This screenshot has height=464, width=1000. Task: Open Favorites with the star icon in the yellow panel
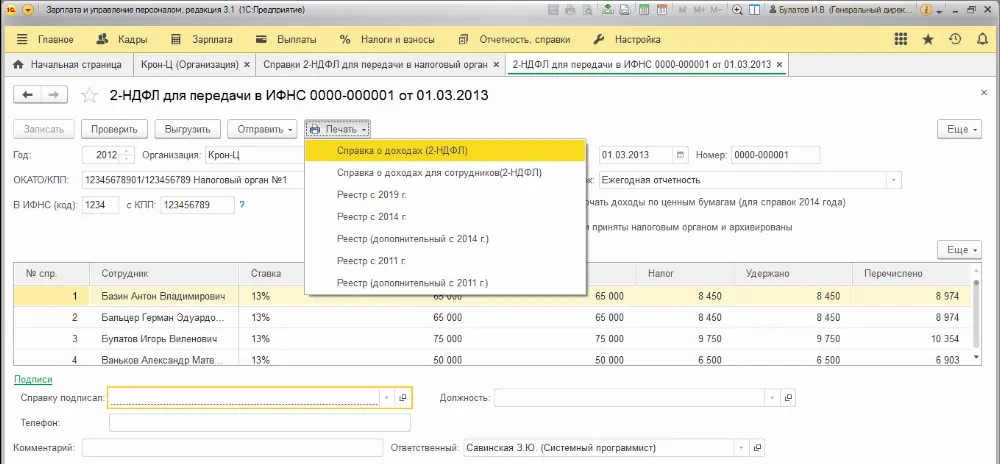[929, 40]
